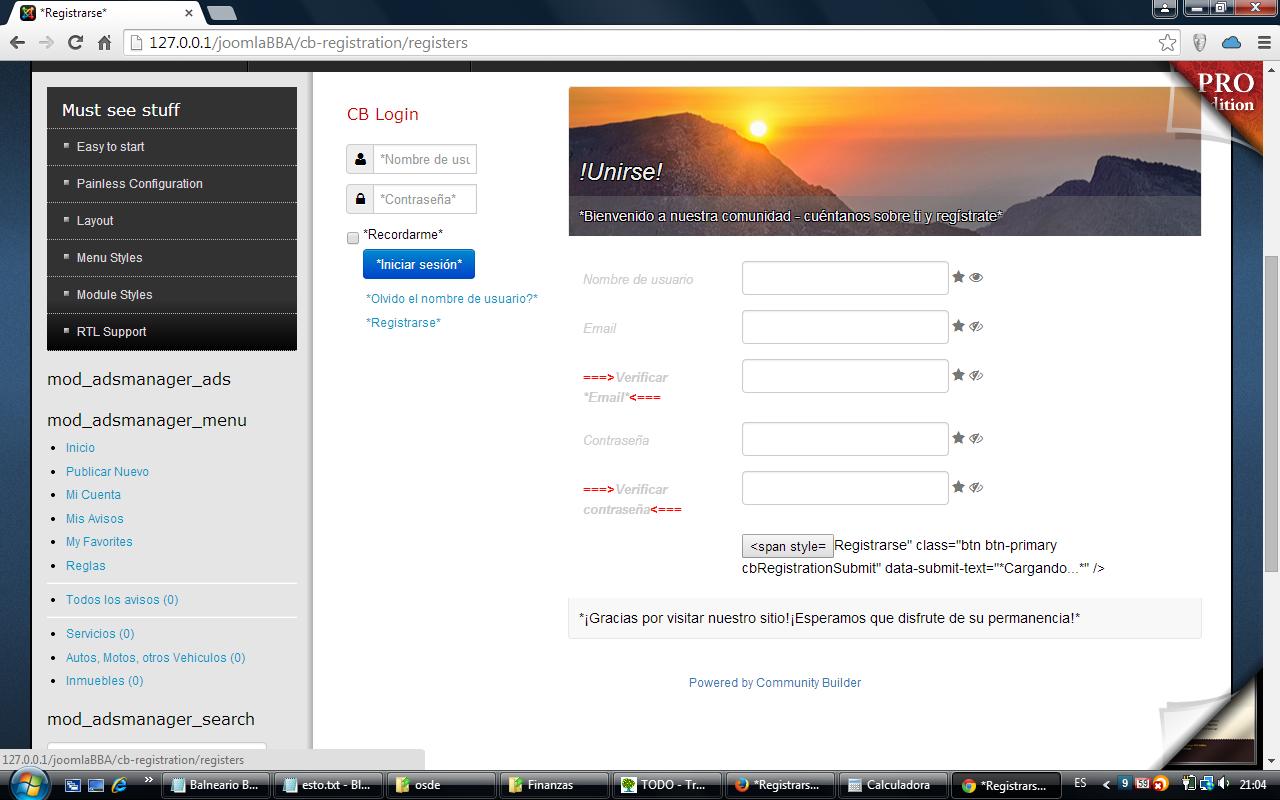Open the My Favorites link
This screenshot has width=1280, height=800.
99,542
